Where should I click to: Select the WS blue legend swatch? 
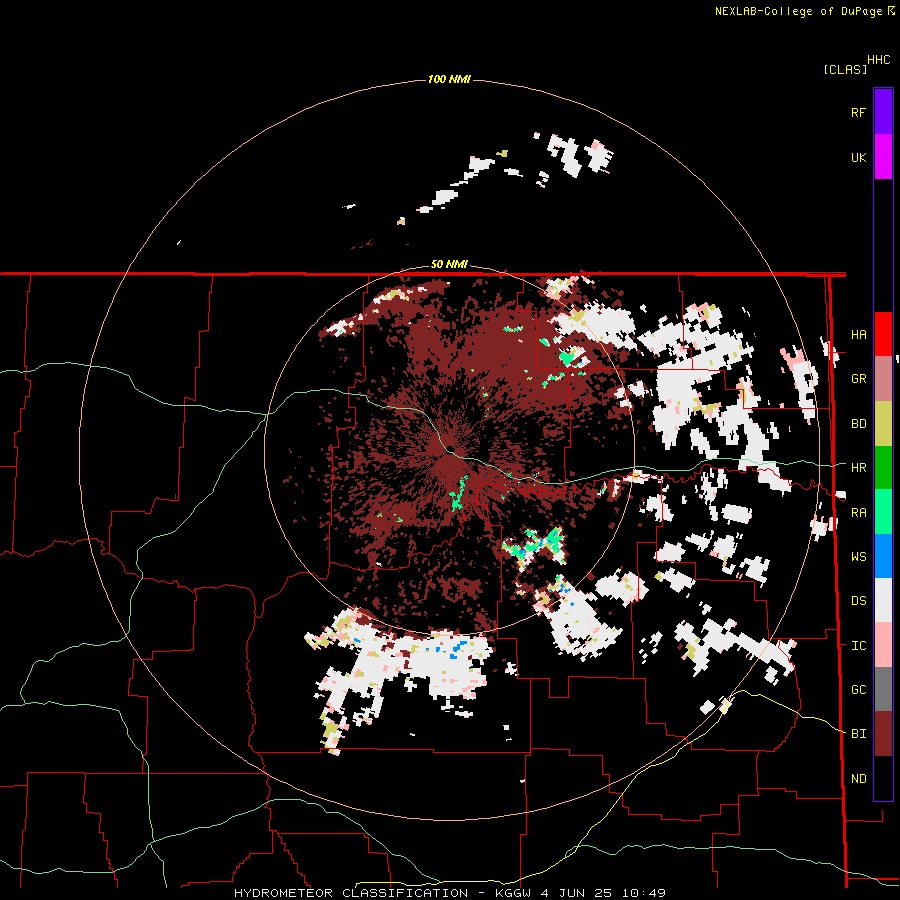click(x=883, y=556)
